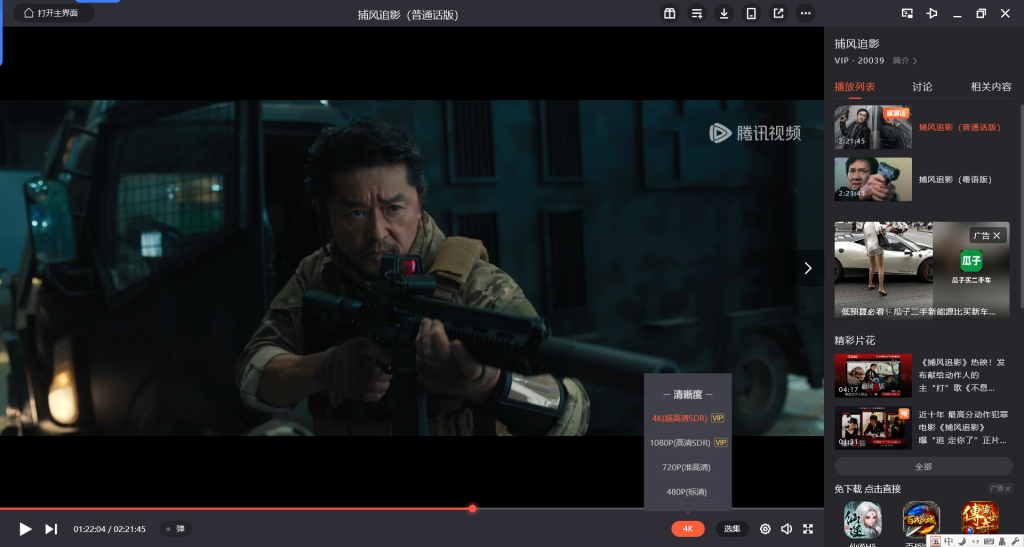Click the share icon in title bar
The height and width of the screenshot is (547, 1024).
[x=778, y=13]
